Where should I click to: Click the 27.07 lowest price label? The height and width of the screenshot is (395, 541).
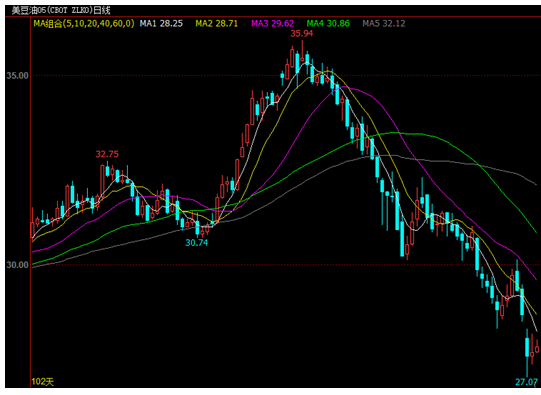527,382
